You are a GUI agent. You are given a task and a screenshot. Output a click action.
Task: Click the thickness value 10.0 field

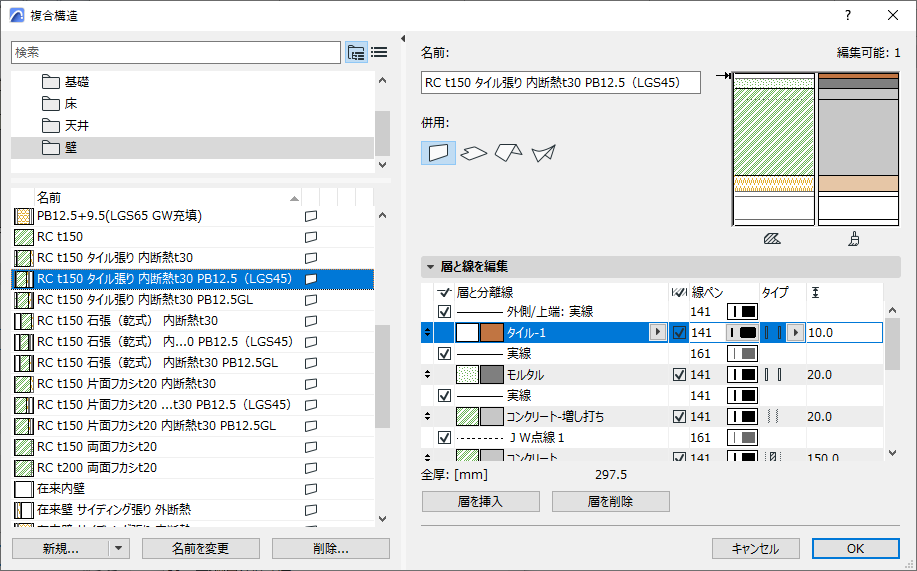click(x=844, y=333)
